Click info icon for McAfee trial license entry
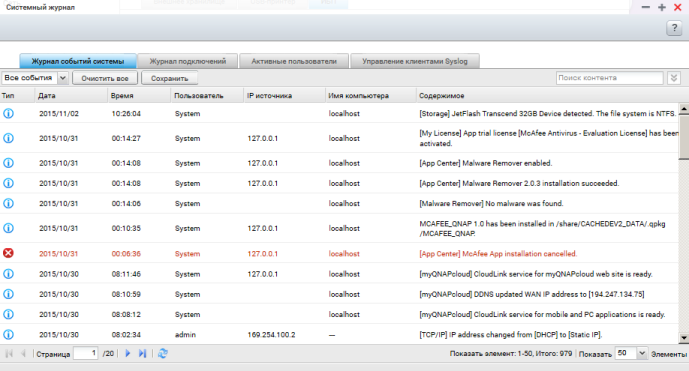 pos(8,138)
